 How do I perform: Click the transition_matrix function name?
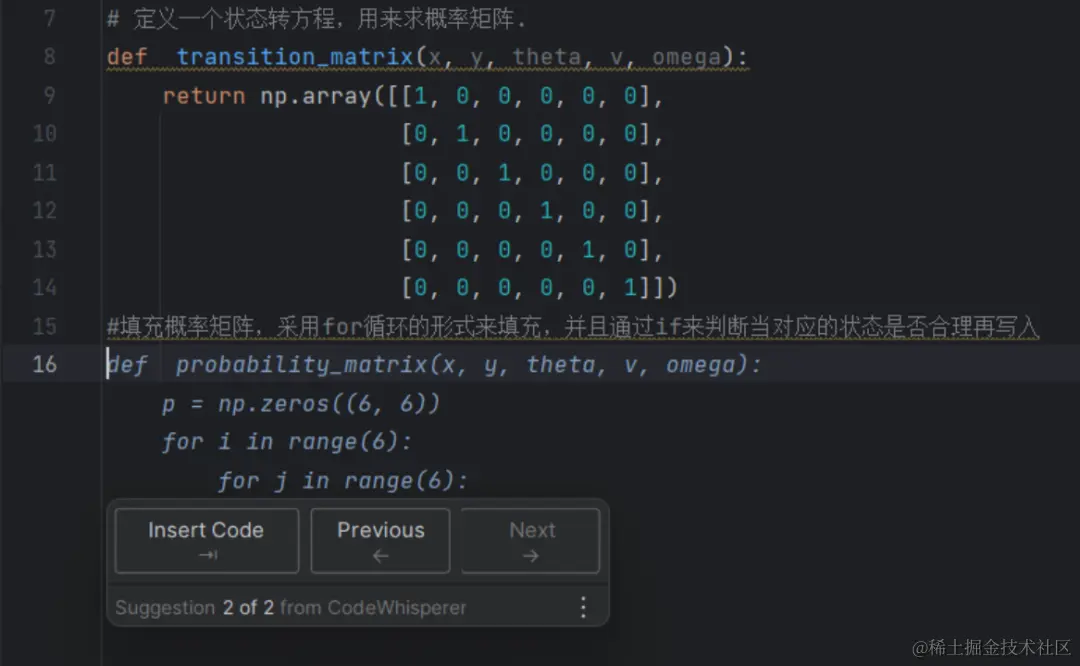point(294,56)
